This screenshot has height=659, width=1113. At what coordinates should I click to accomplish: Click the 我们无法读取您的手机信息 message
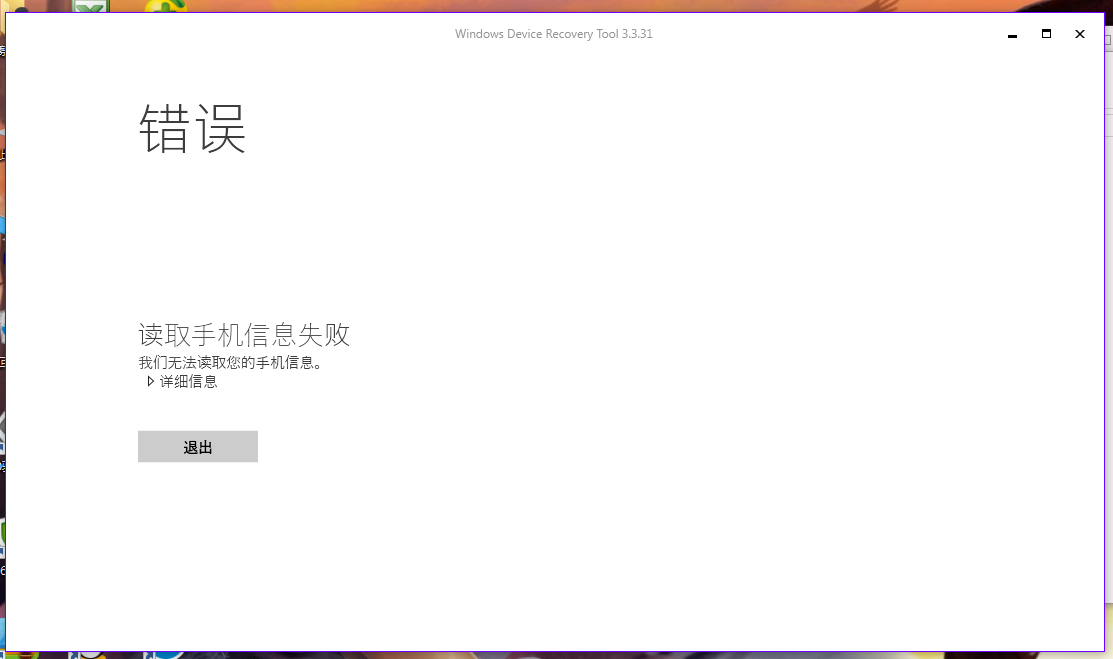pyautogui.click(x=231, y=363)
